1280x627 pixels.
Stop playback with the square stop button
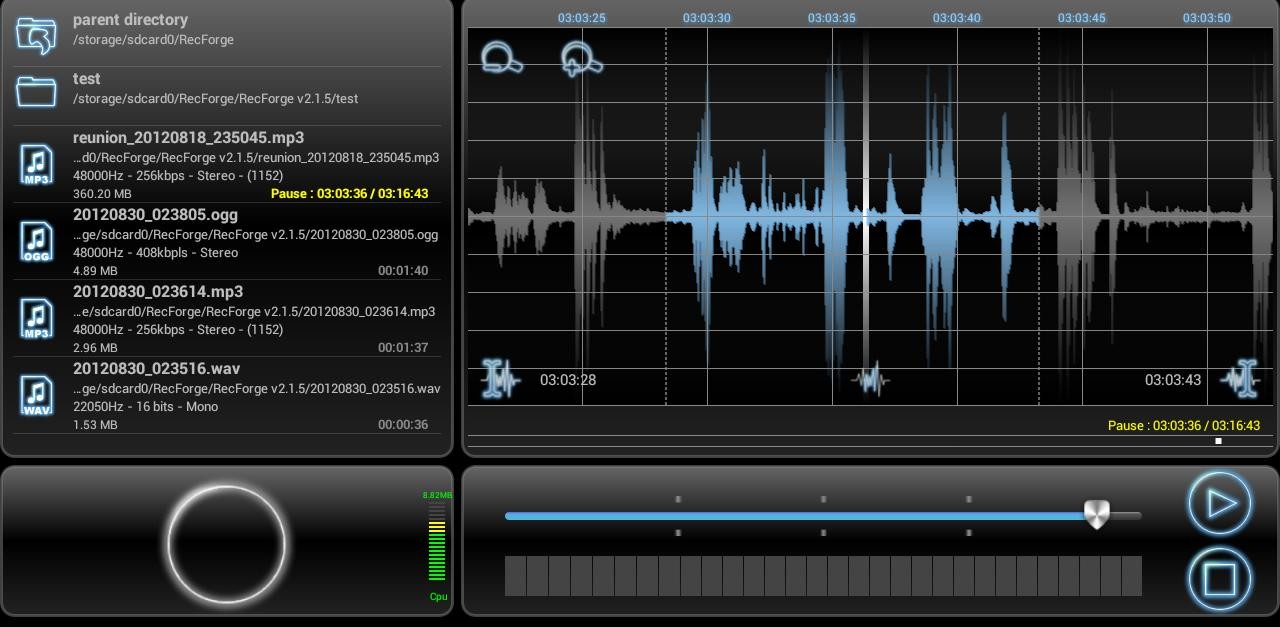click(1220, 578)
